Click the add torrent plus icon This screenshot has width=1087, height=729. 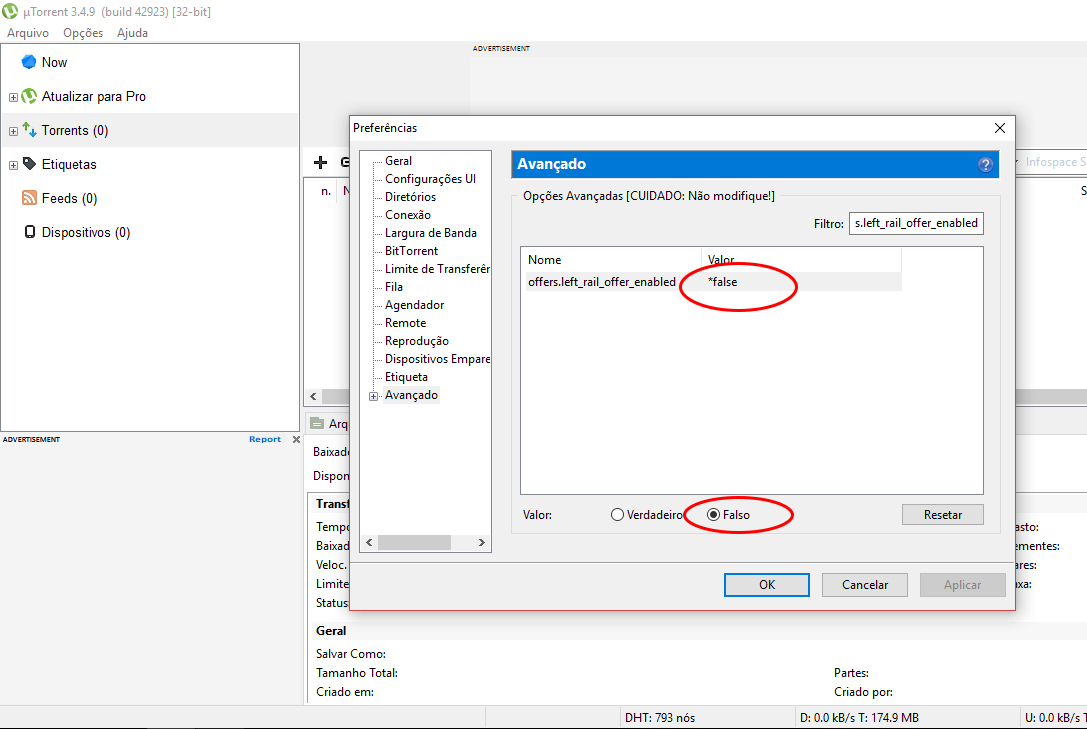tap(320, 162)
